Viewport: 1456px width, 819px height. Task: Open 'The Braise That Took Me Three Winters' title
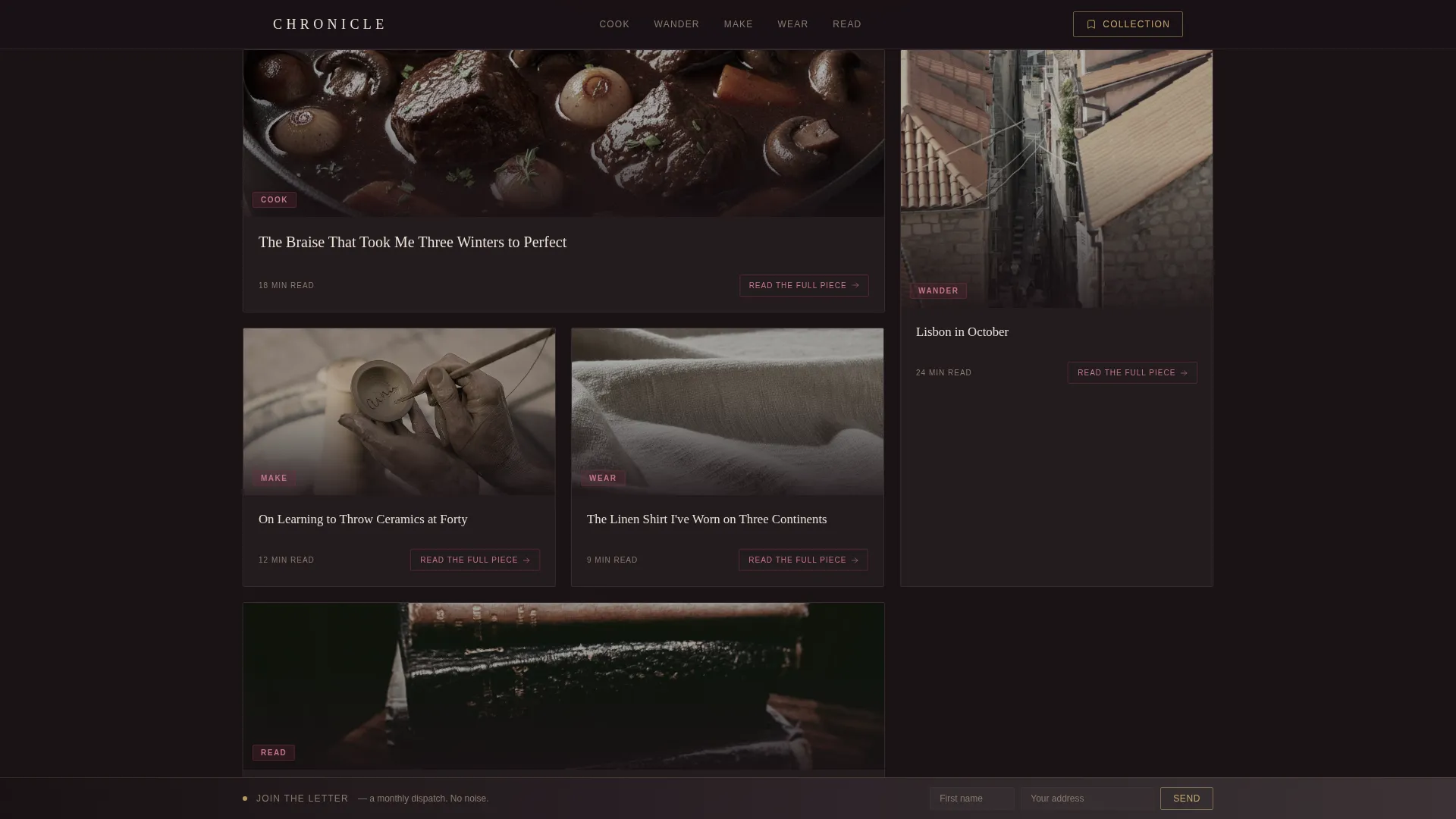(x=413, y=242)
